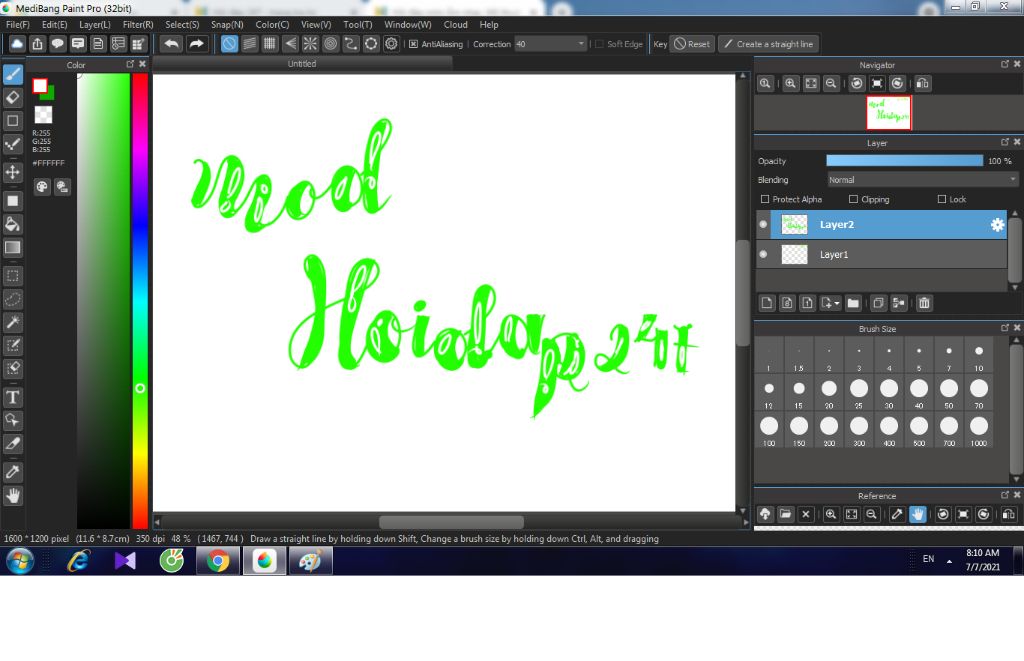Zoom out using Navigator panel
The image size is (1024, 661).
coord(831,83)
